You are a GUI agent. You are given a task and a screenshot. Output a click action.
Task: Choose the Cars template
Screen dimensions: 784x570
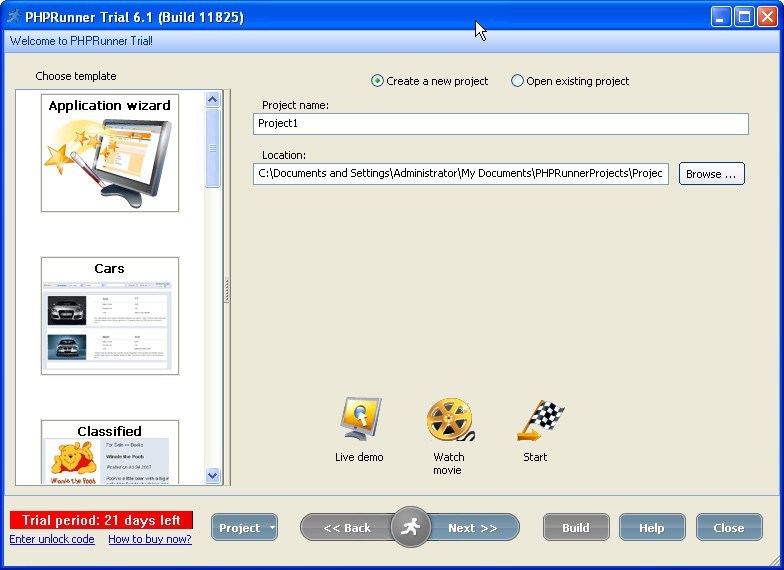coord(110,316)
